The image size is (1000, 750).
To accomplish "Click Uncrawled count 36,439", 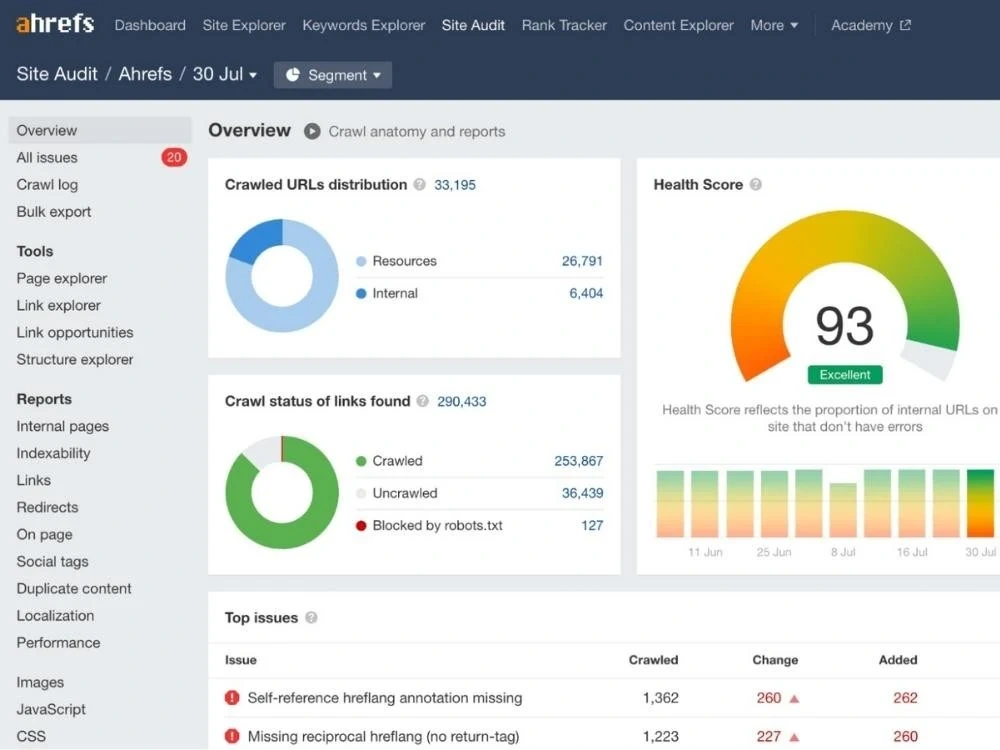I will 582,493.
